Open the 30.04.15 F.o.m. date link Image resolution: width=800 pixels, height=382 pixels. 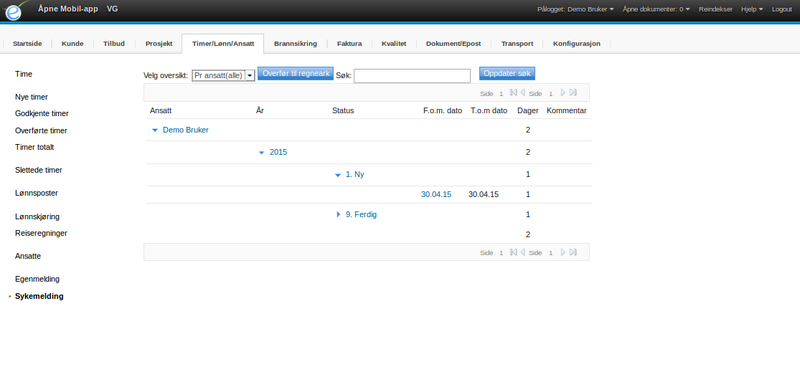(436, 194)
